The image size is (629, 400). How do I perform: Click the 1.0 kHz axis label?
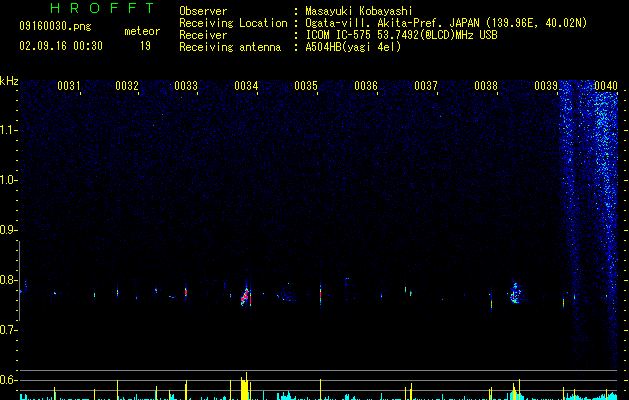click(8, 180)
